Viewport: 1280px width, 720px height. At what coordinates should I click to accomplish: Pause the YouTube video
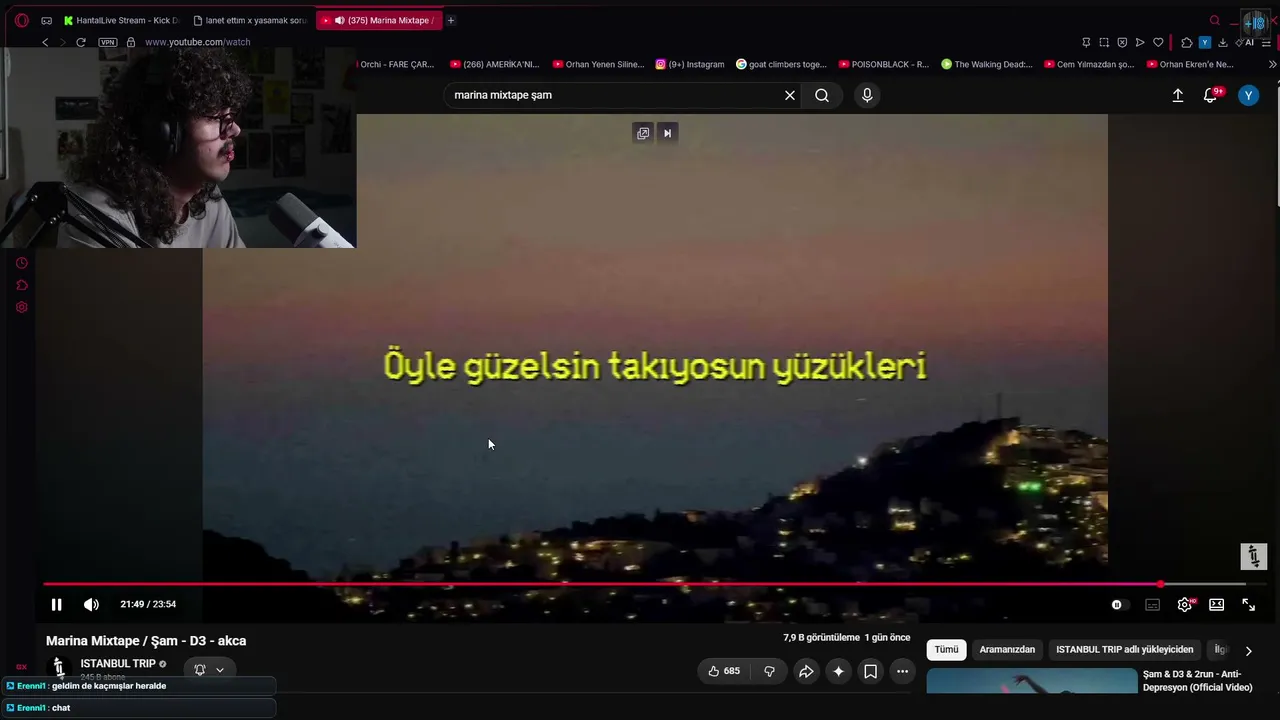(x=56, y=604)
